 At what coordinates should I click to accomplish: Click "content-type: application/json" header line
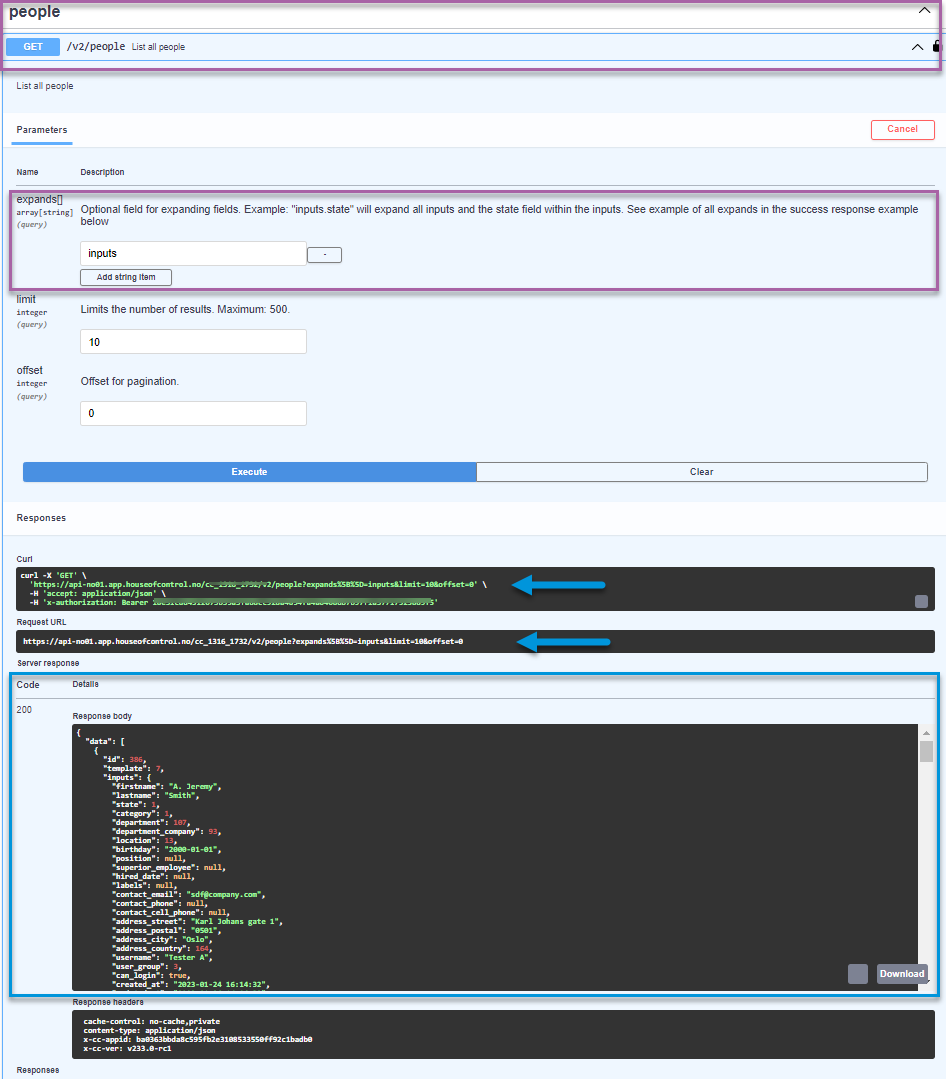(x=149, y=1030)
